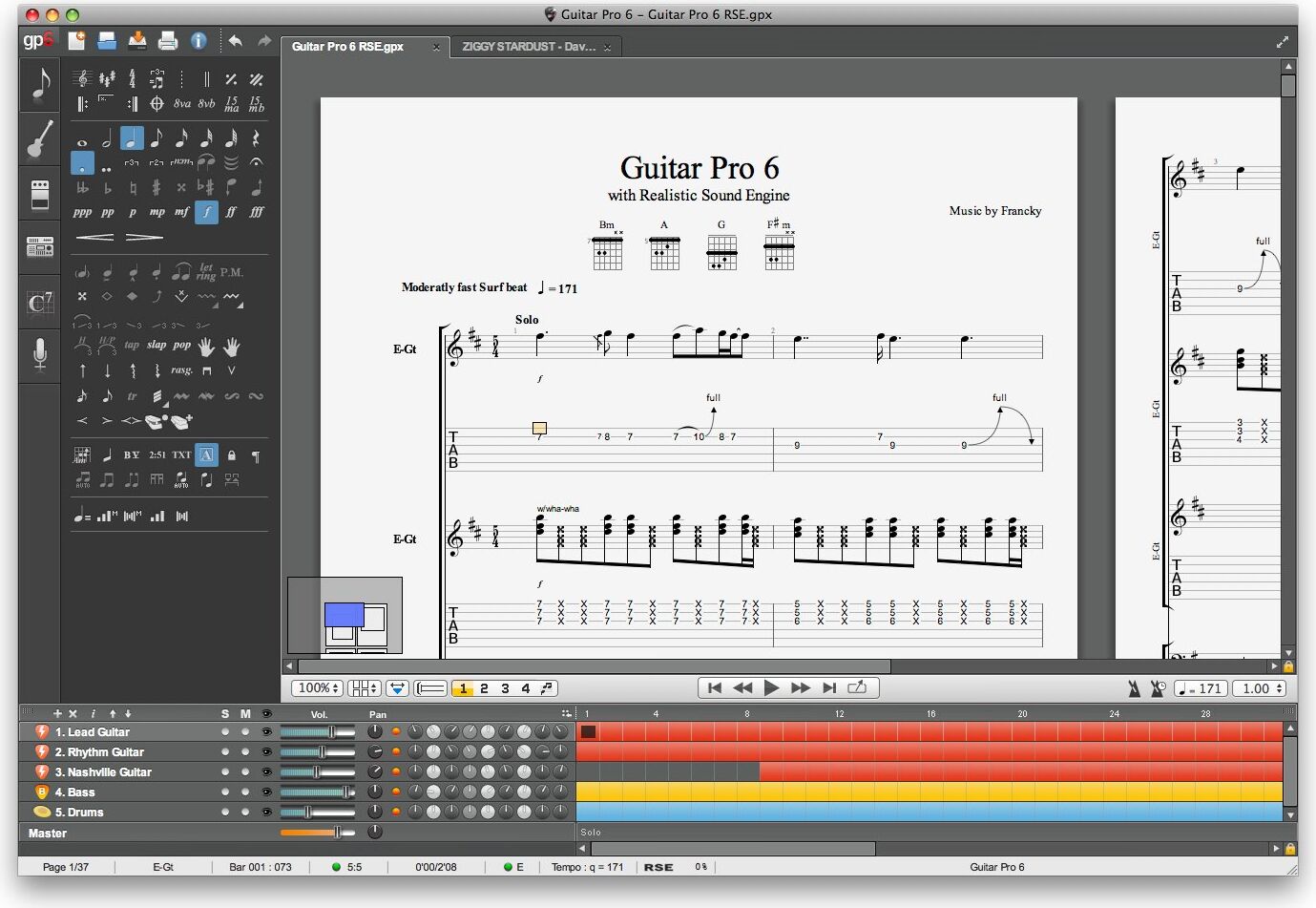Apply the fermata symbol
1316x908 pixels.
(256, 163)
